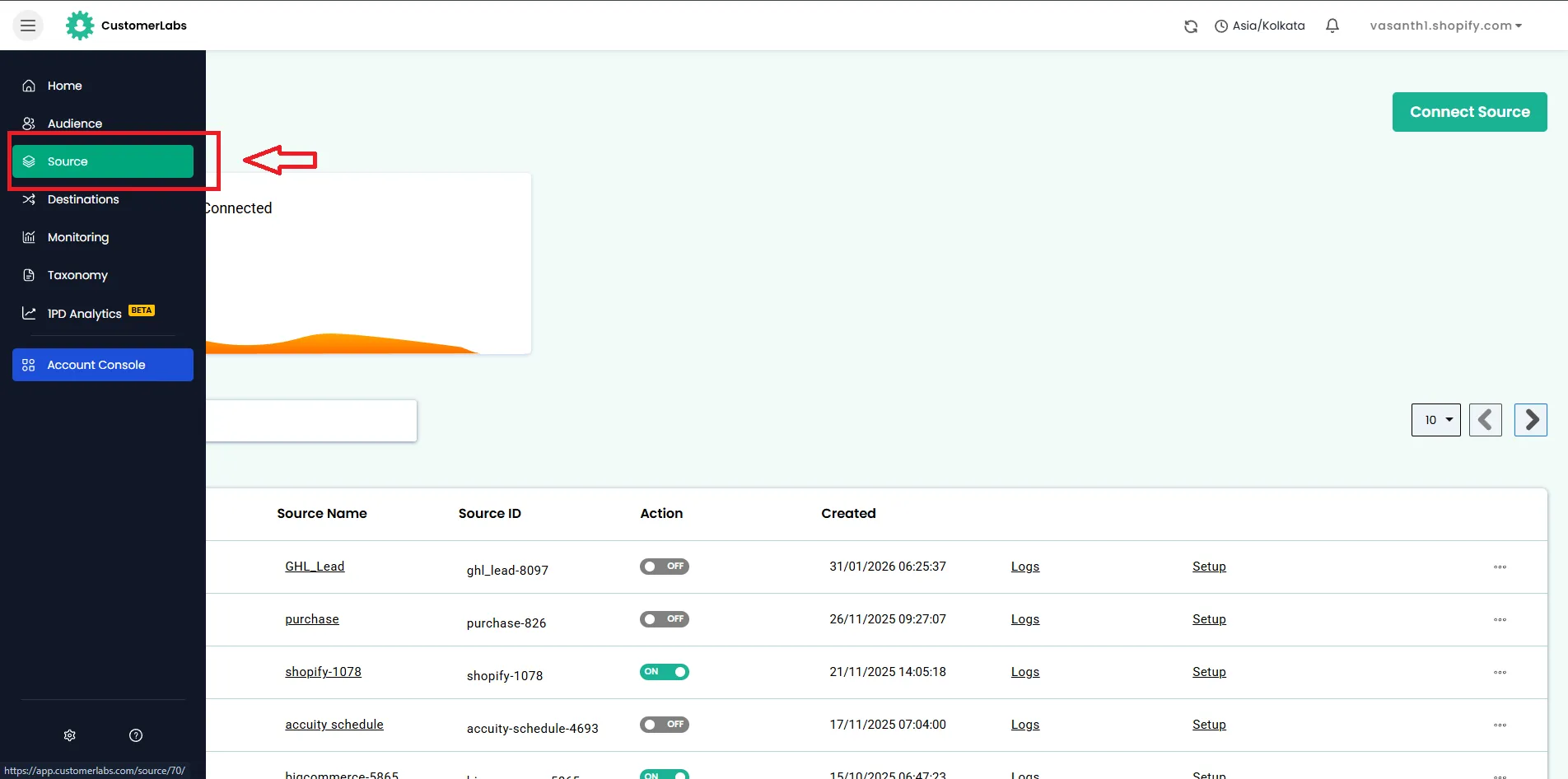This screenshot has width=1568, height=779.
Task: Turn off shopify-1078 source
Action: (x=665, y=672)
